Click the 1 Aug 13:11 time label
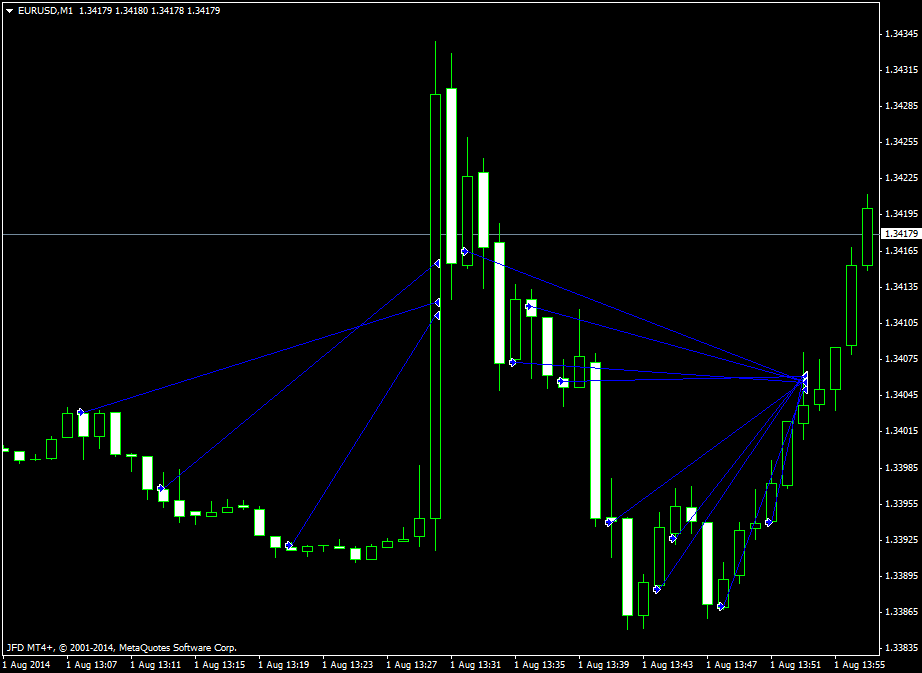This screenshot has width=922, height=673. coord(156,665)
